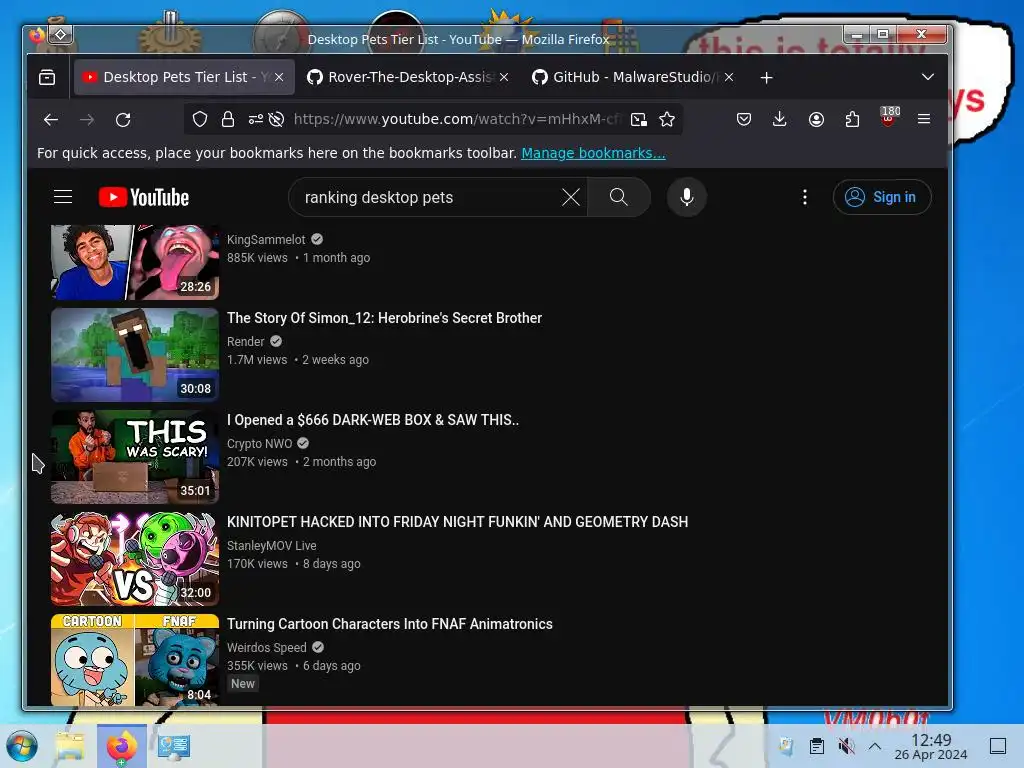Open KINITOPET HACKED INTO FRIDAY NIGHT FUNKIN title

[457, 522]
